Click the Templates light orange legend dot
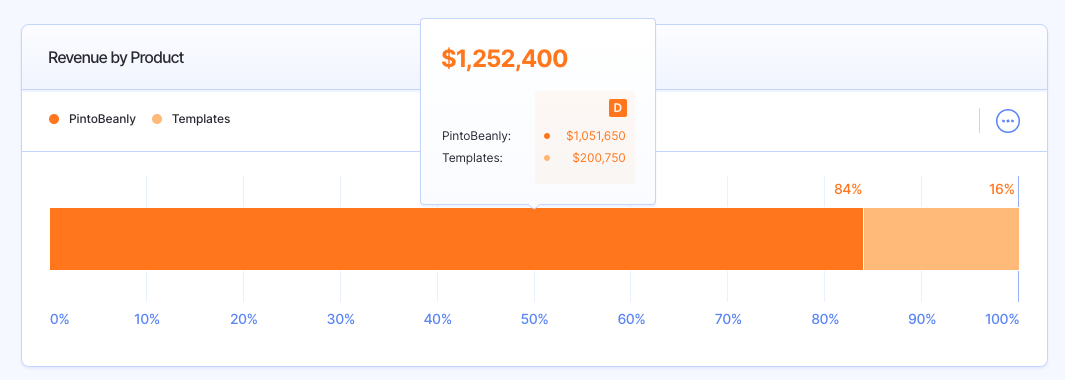 tap(157, 119)
